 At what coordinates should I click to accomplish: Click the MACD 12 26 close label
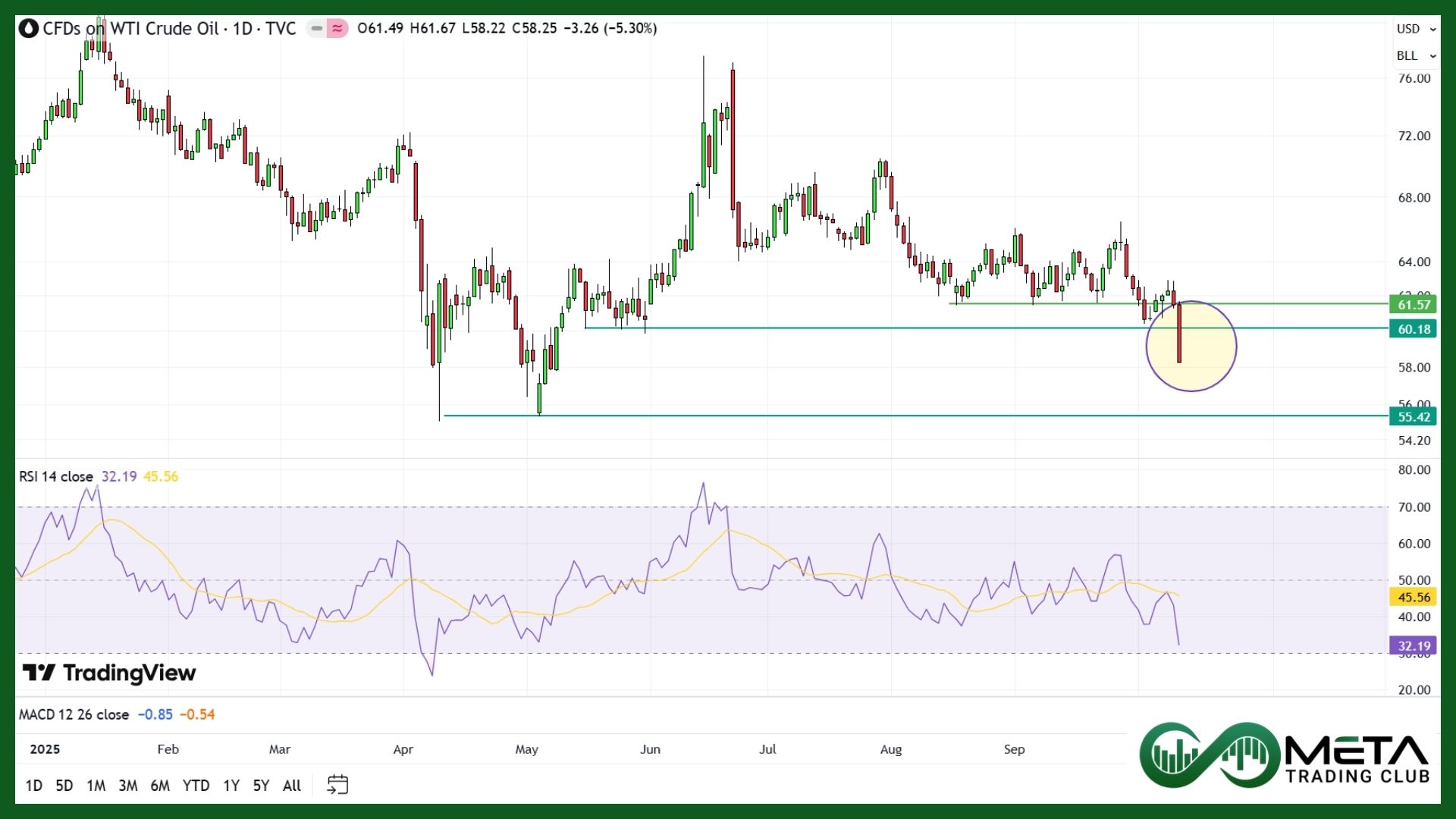[x=74, y=715]
